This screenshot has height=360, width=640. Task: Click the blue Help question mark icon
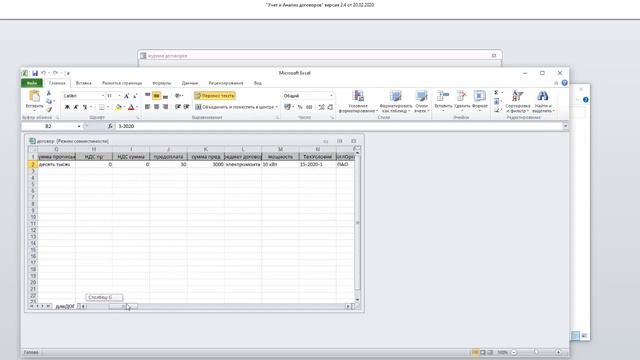pos(564,83)
